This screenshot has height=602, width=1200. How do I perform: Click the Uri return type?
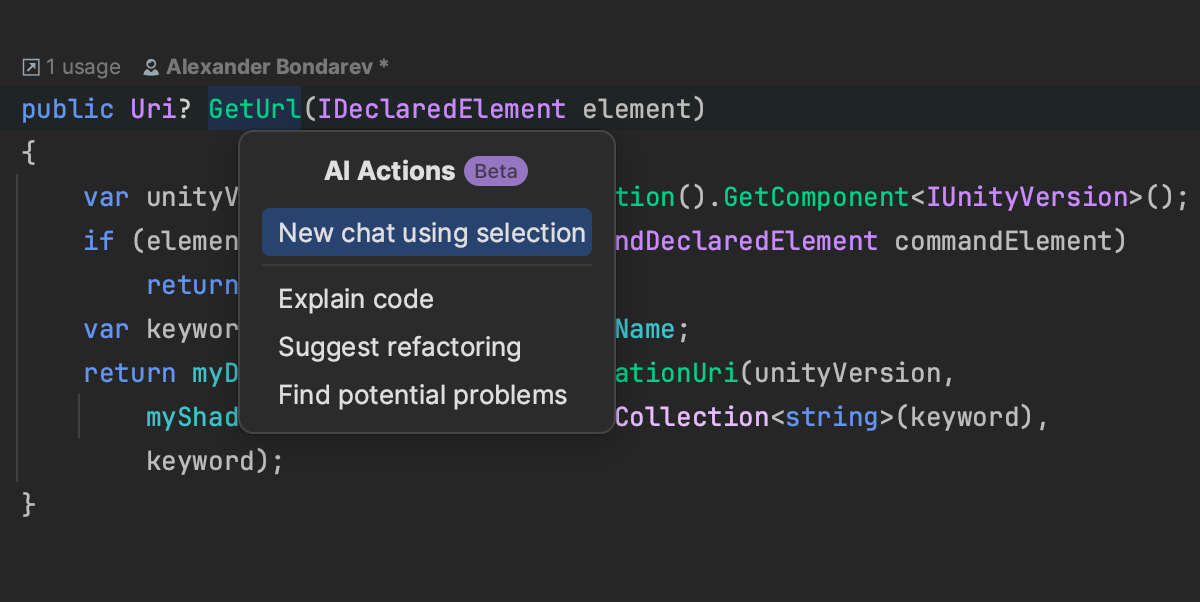click(x=154, y=109)
